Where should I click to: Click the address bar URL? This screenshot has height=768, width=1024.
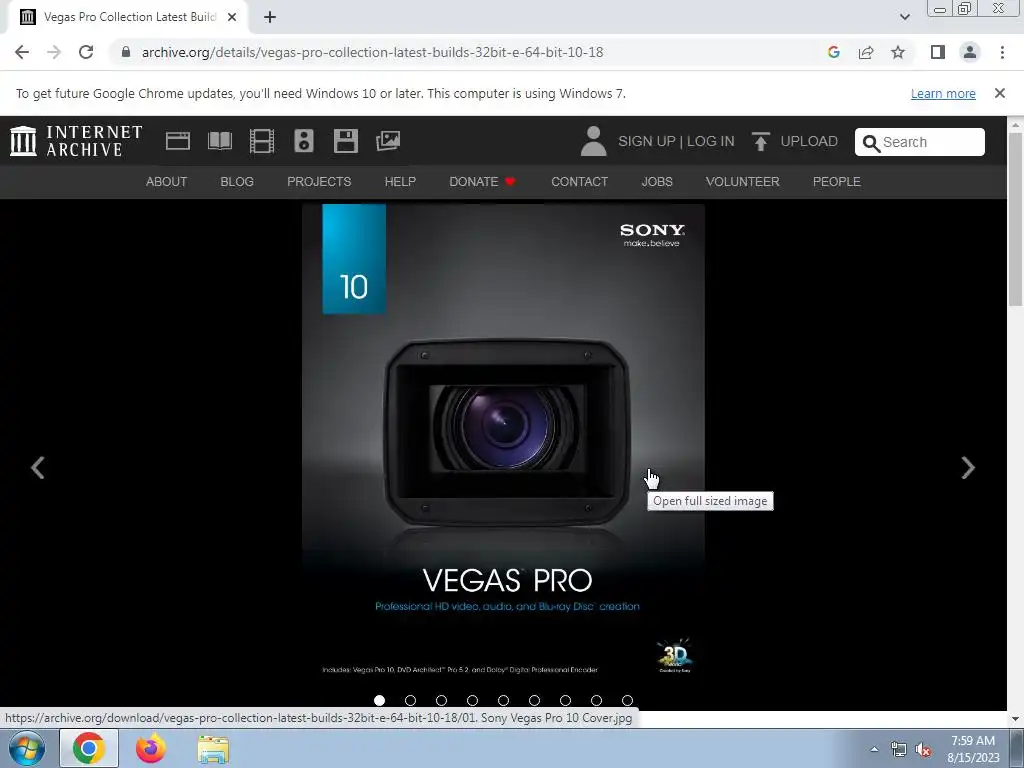372,52
